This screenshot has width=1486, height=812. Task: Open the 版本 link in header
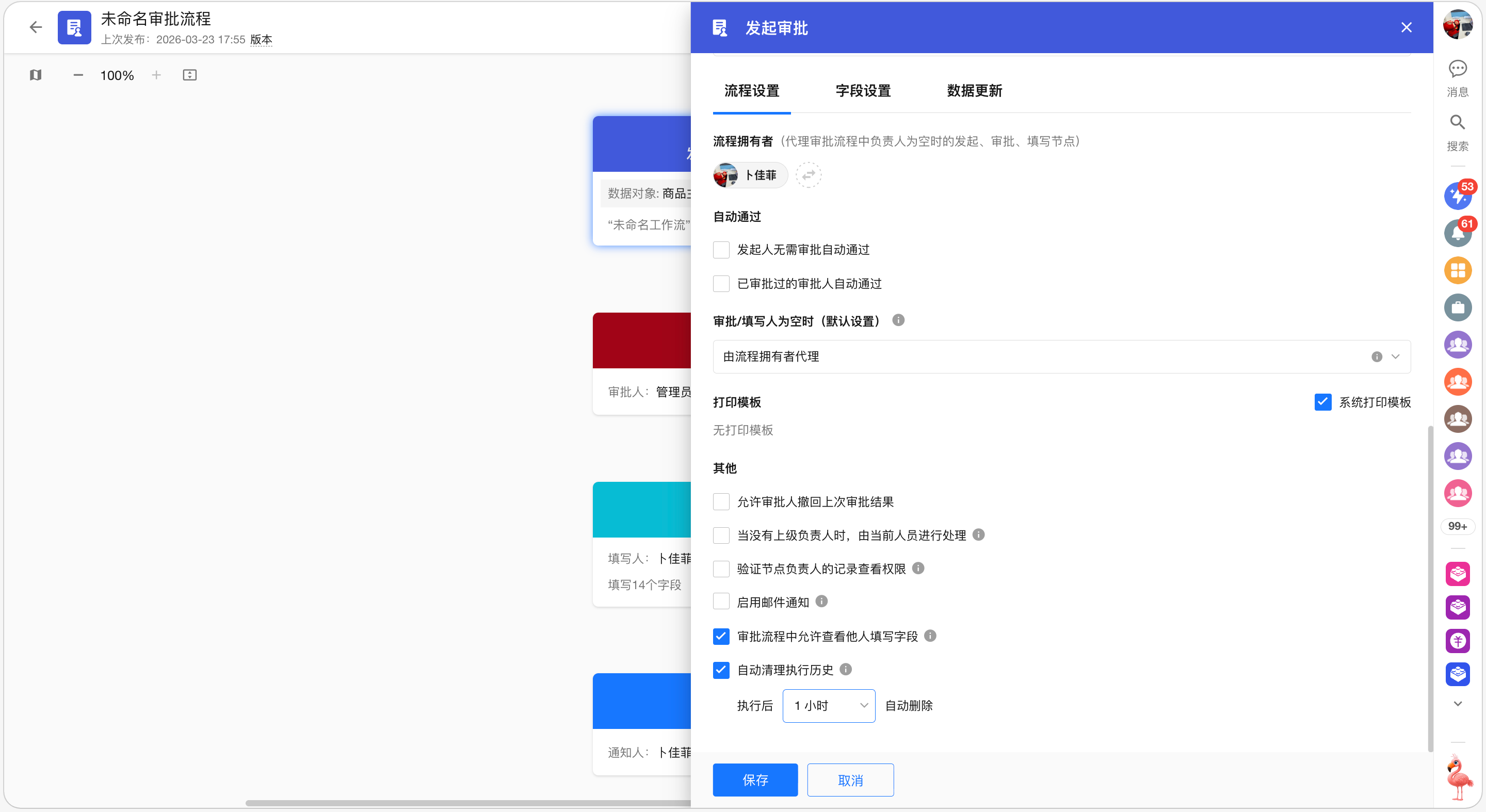coord(261,39)
